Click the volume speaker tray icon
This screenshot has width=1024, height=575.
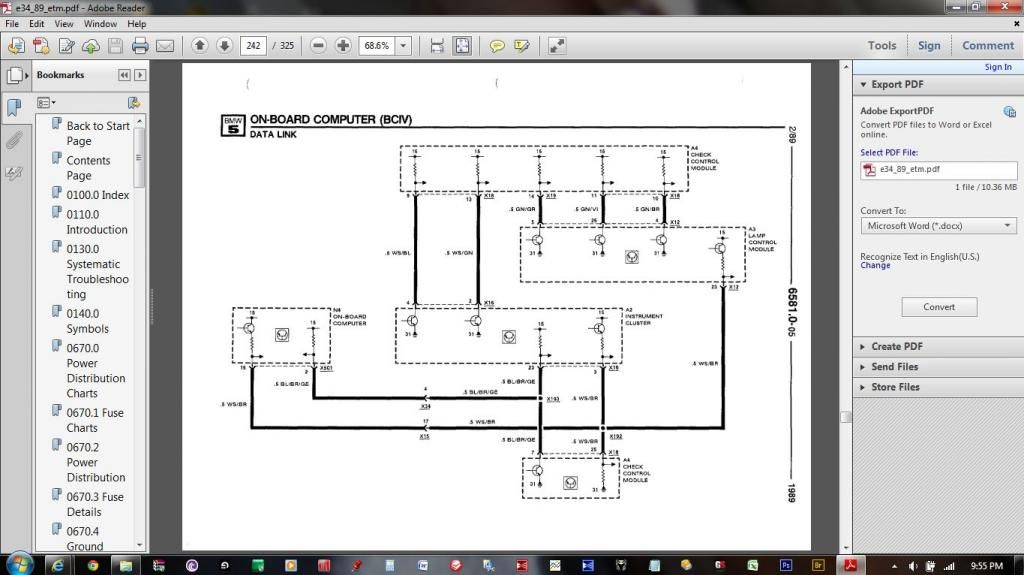coord(913,566)
